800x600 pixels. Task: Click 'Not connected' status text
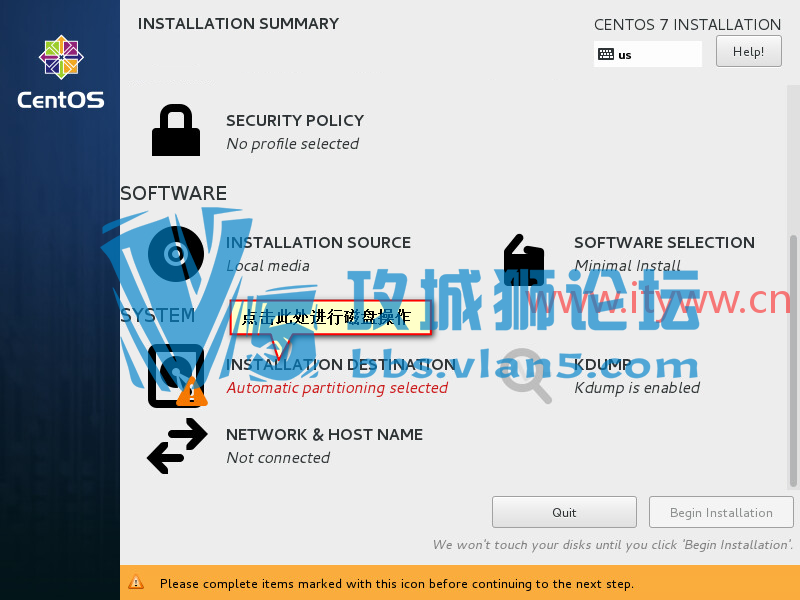pyautogui.click(x=278, y=458)
